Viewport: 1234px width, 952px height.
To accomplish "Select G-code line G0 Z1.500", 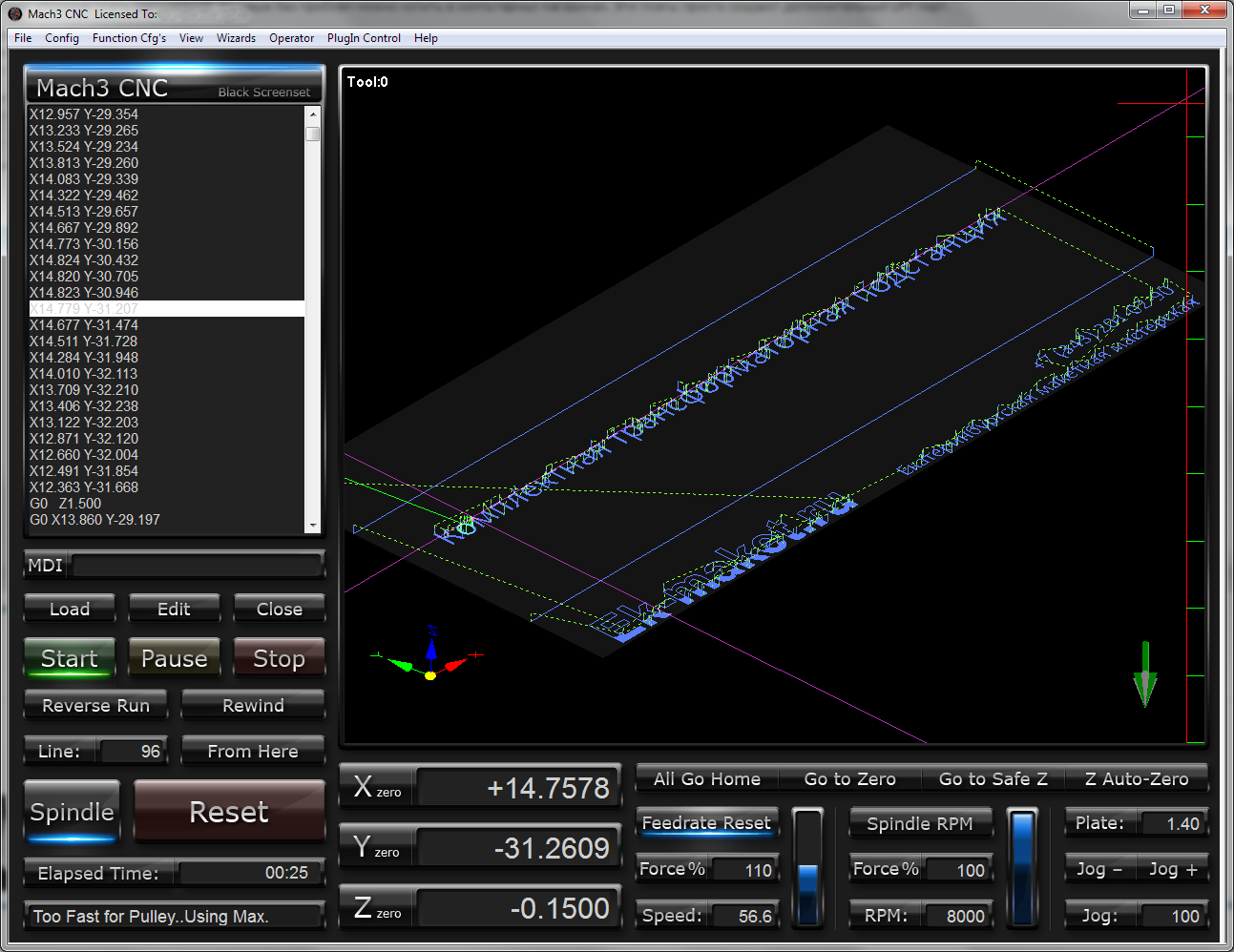I will [x=65, y=504].
